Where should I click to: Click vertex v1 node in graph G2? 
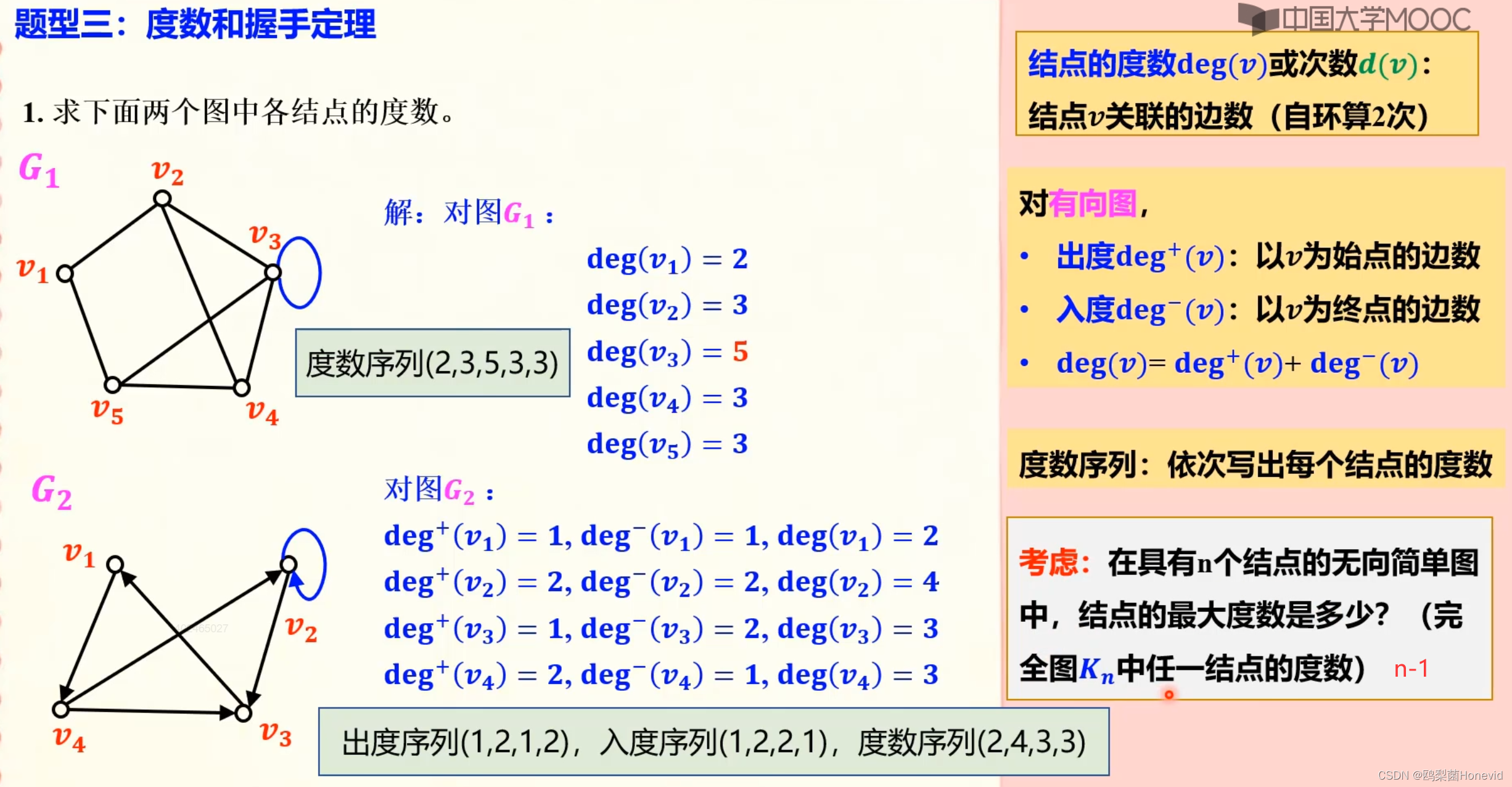(115, 564)
